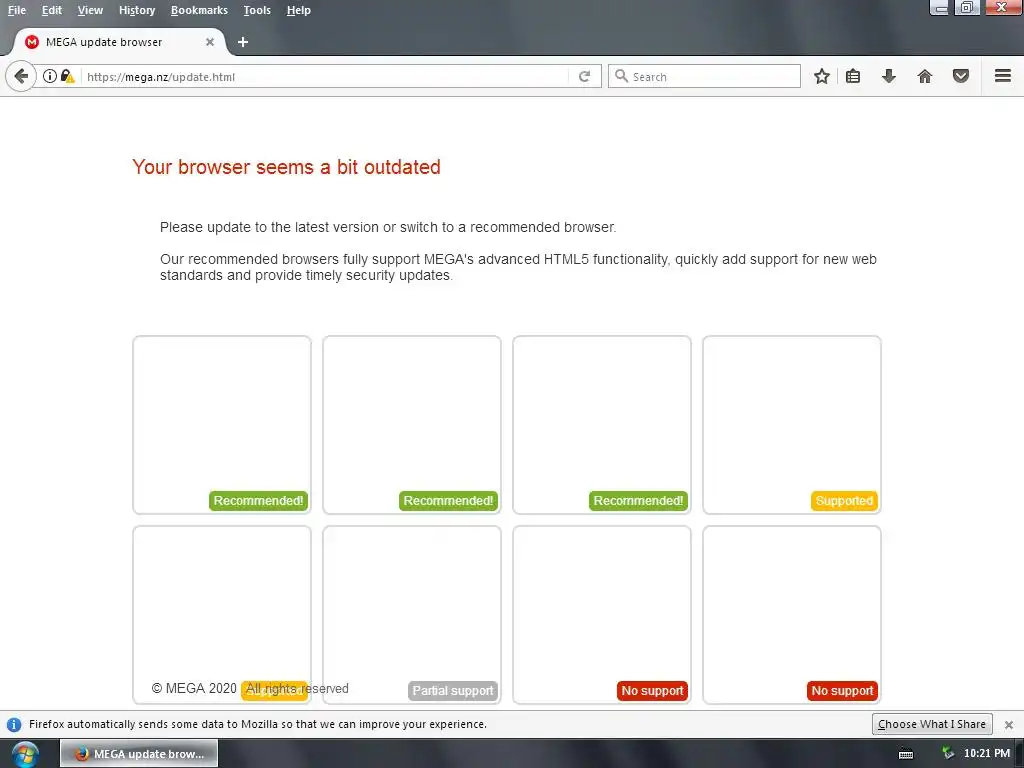Image resolution: width=1024 pixels, height=768 pixels.
Task: Reload the page with the refresh icon
Action: tap(584, 76)
